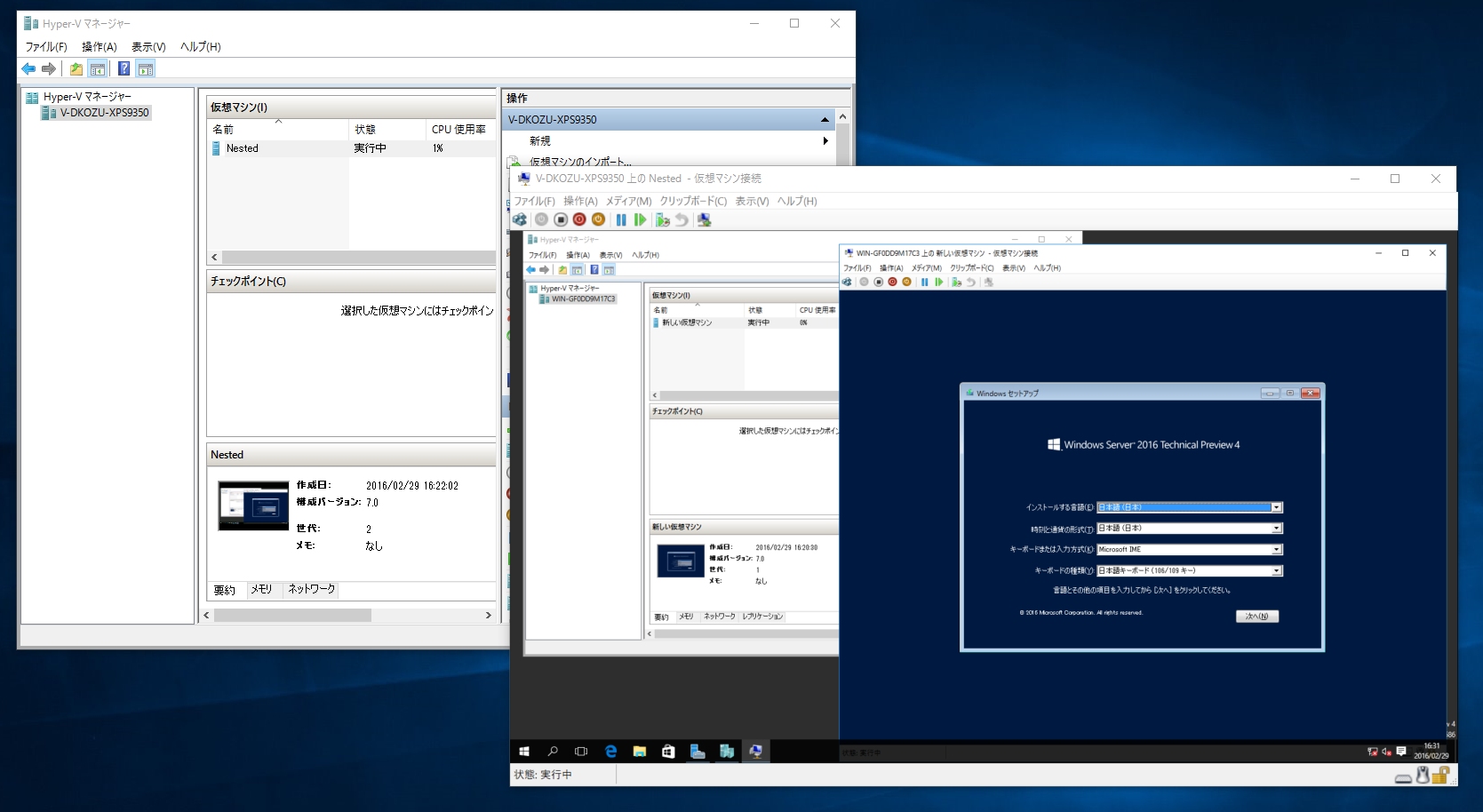The width and height of the screenshot is (1483, 812).
Task: Click Forward arrow in host Hyper-V Manager toolbar
Action: click(x=49, y=68)
